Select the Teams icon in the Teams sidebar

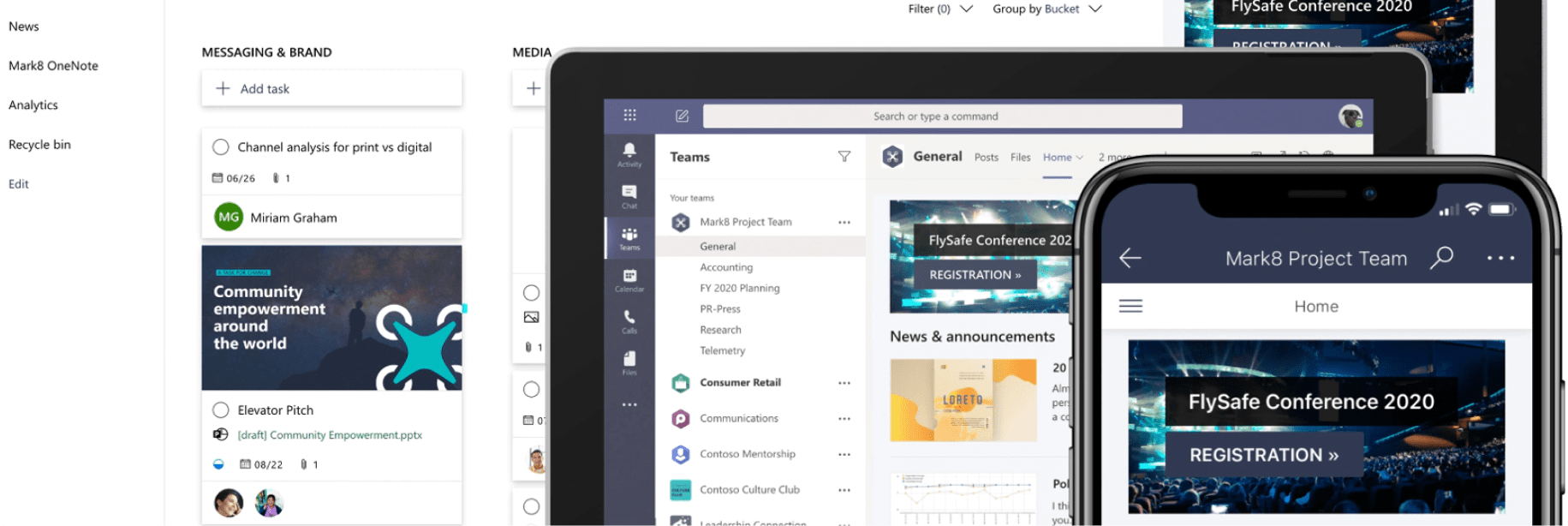629,239
